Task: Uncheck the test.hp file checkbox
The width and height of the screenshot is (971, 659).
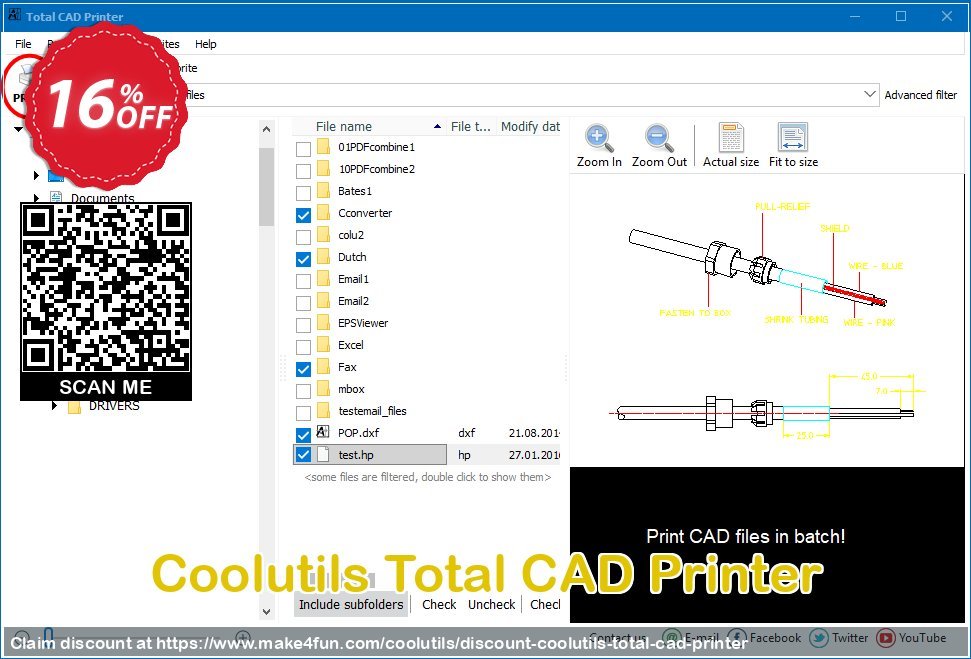Action: pos(303,455)
